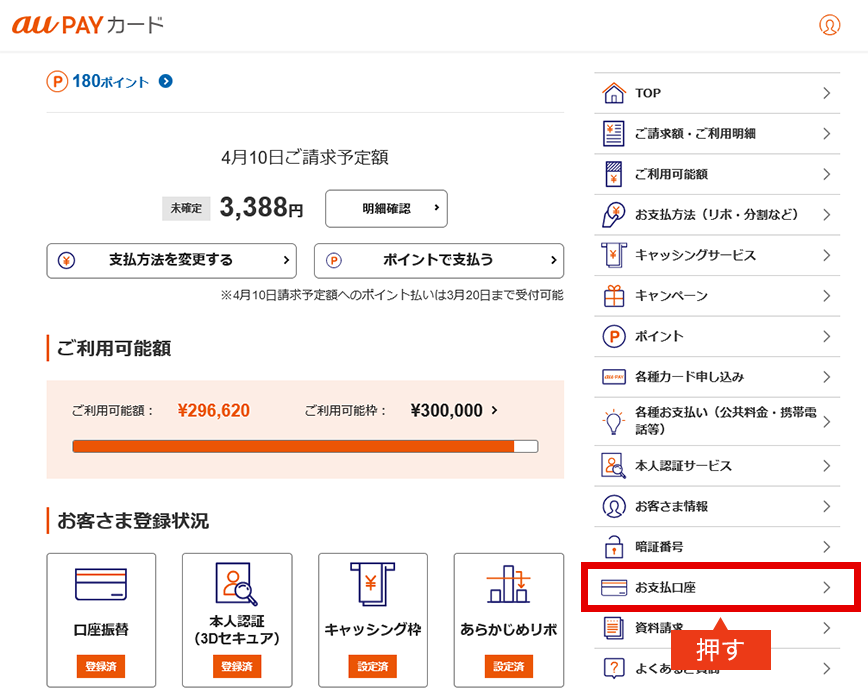Select お支払方法（リボ・分割など） menu item

(x=716, y=214)
